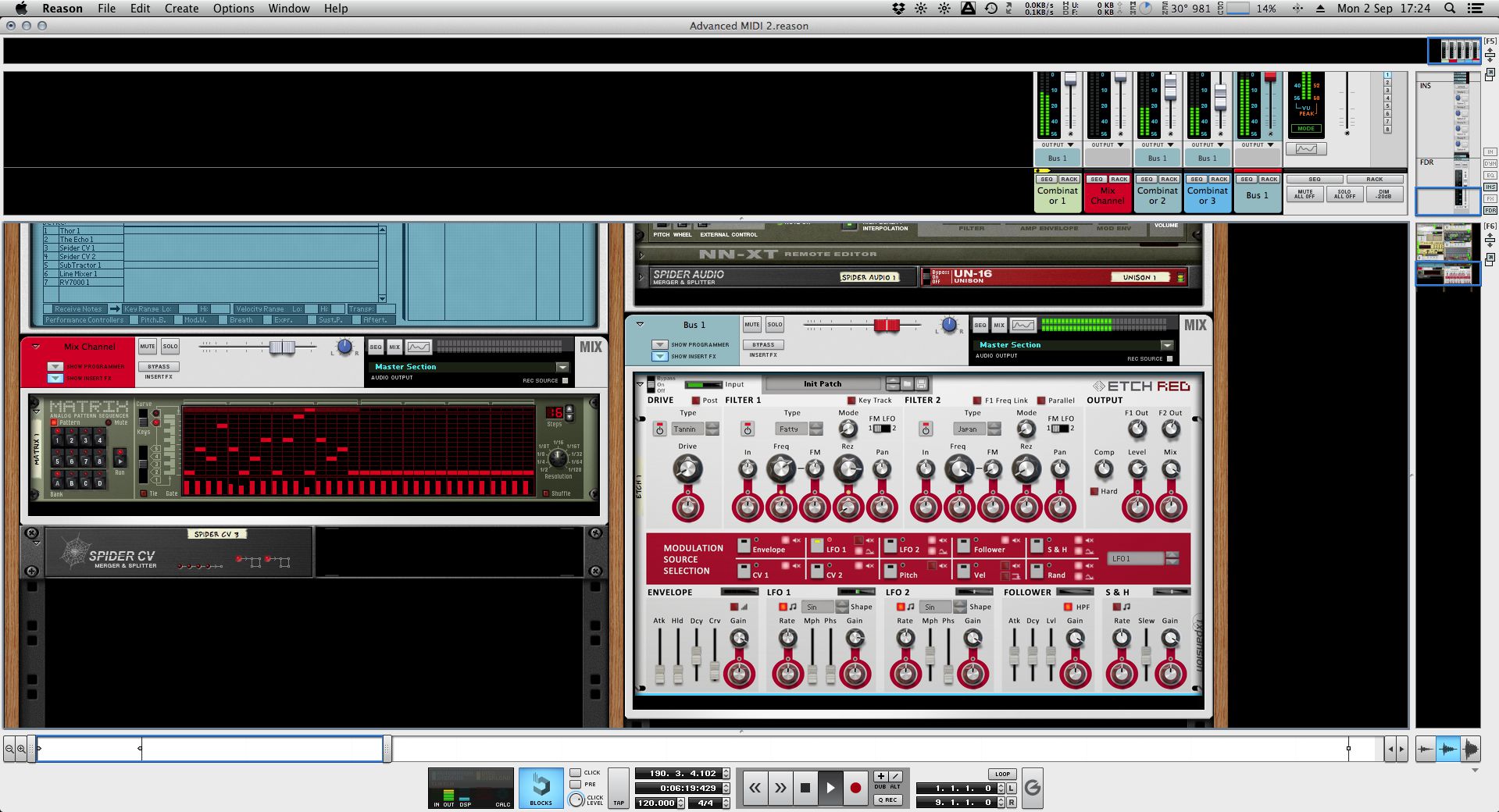Open Regroove mixer icon beside transport

click(x=1032, y=788)
